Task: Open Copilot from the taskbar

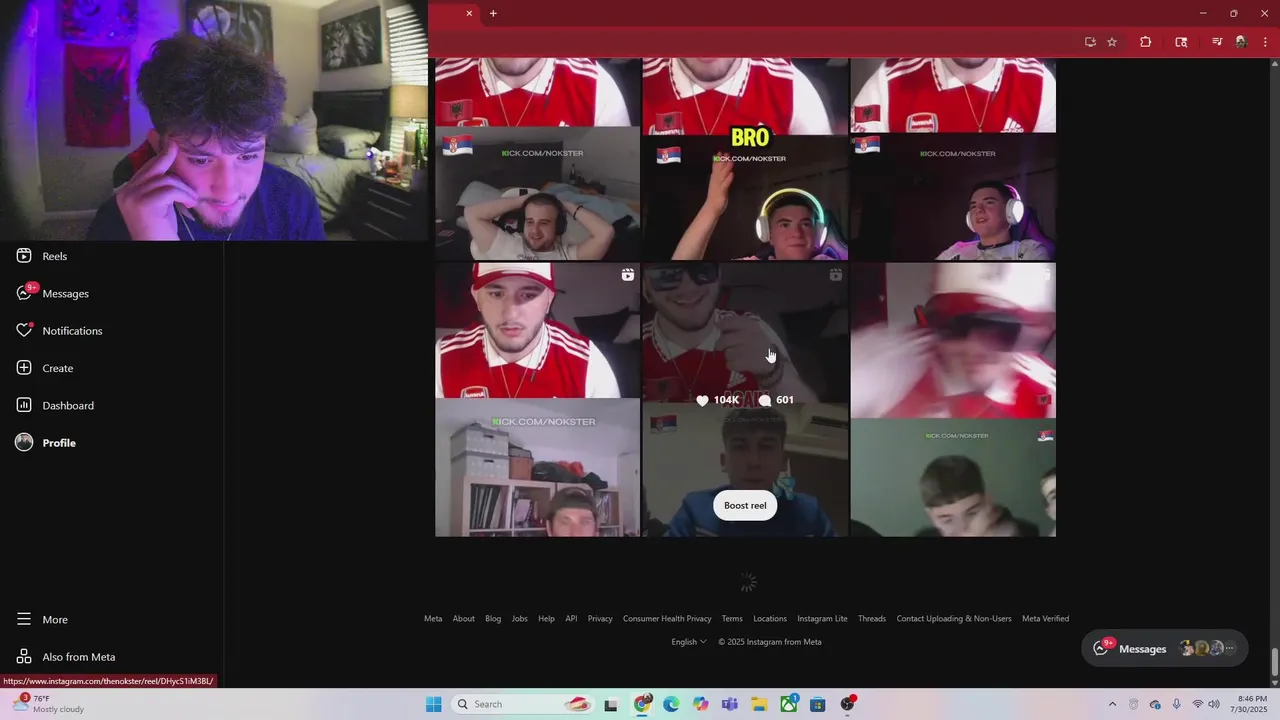Action: (700, 704)
